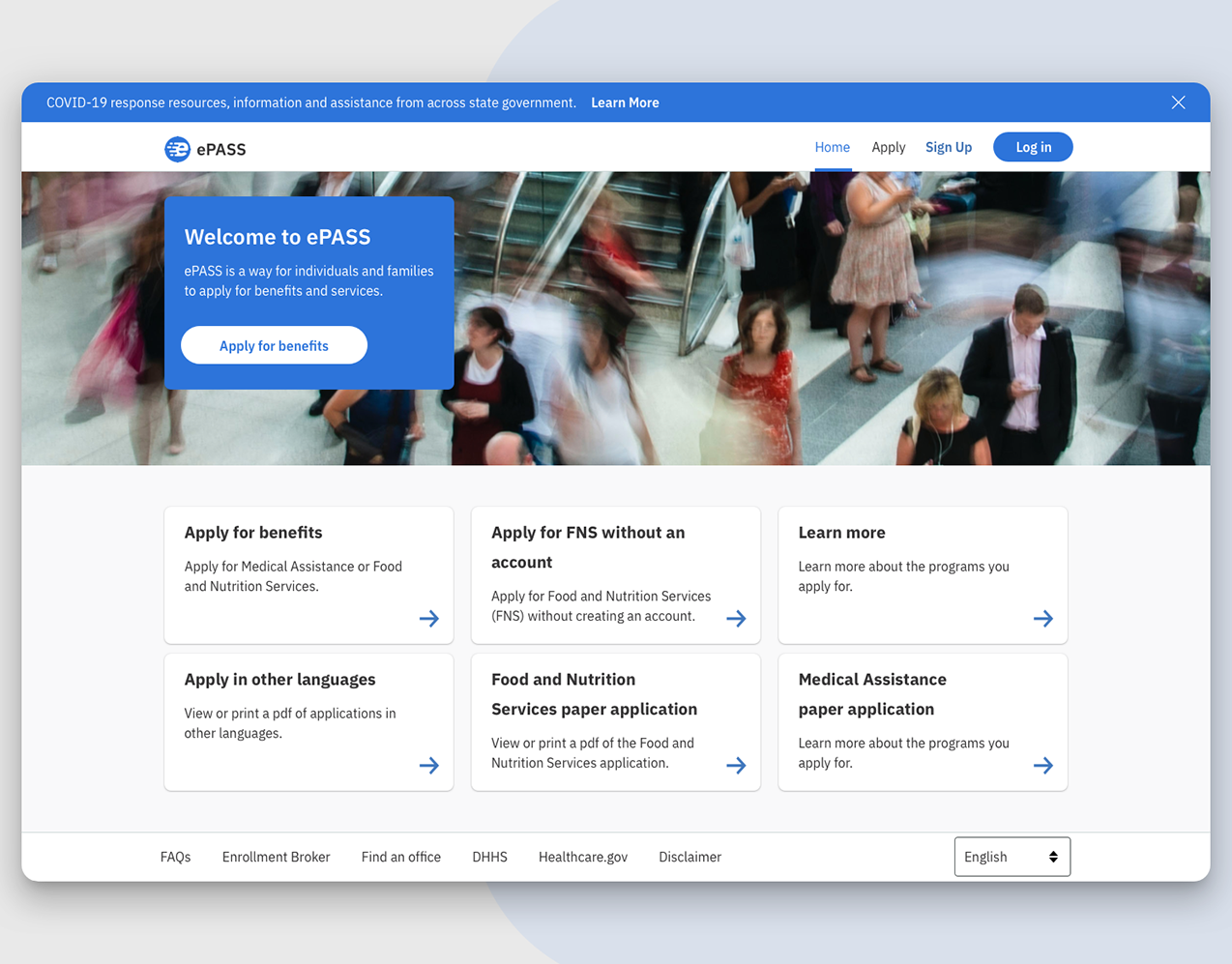Screen dimensions: 1232x964
Task: Click arrow on Medical Assistance paper card
Action: coord(1043,766)
